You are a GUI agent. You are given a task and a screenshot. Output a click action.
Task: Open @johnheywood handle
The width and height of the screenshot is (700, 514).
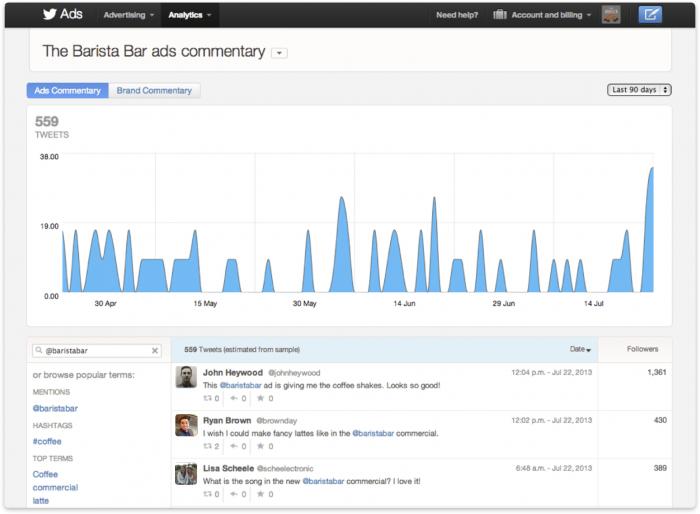point(294,372)
